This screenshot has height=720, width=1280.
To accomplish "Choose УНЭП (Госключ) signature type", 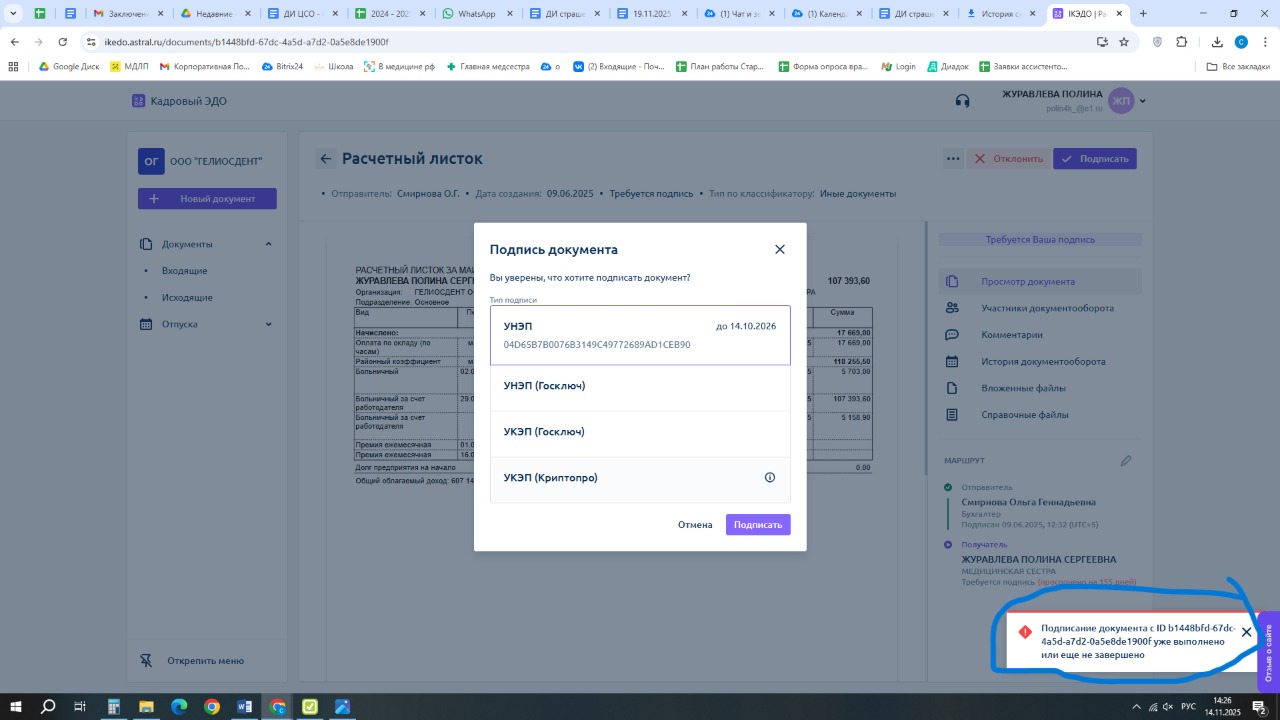I will point(640,386).
